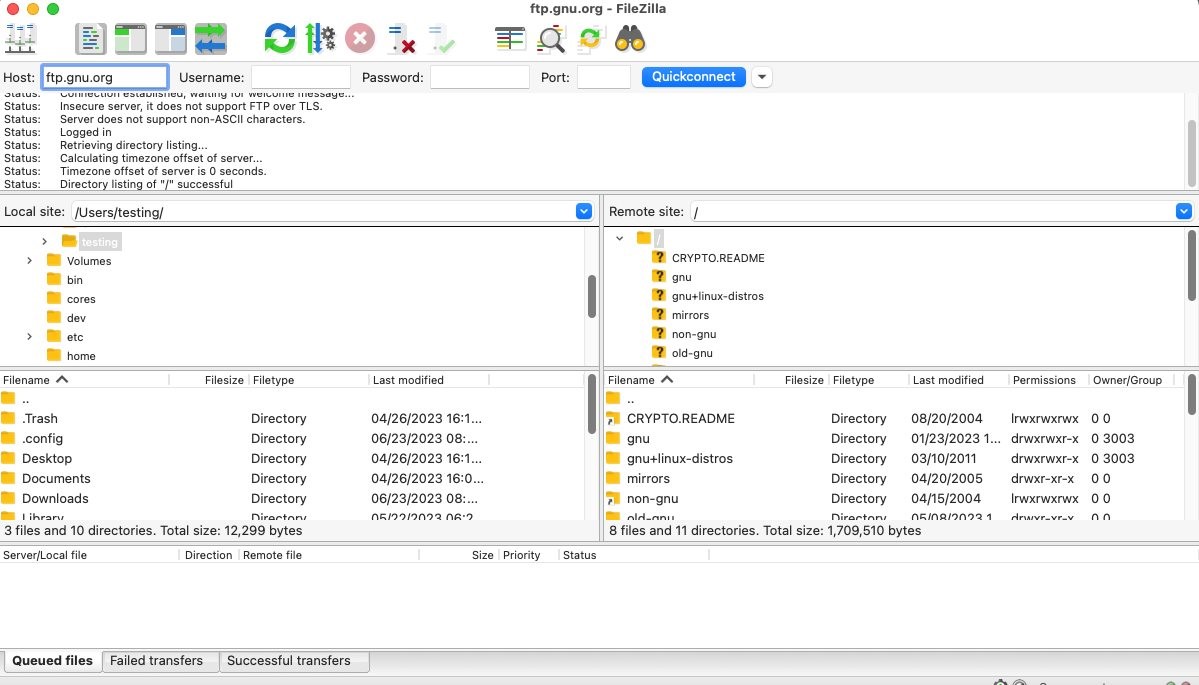Image resolution: width=1199 pixels, height=685 pixels.
Task: Switch to Queued files tab
Action: click(x=52, y=661)
